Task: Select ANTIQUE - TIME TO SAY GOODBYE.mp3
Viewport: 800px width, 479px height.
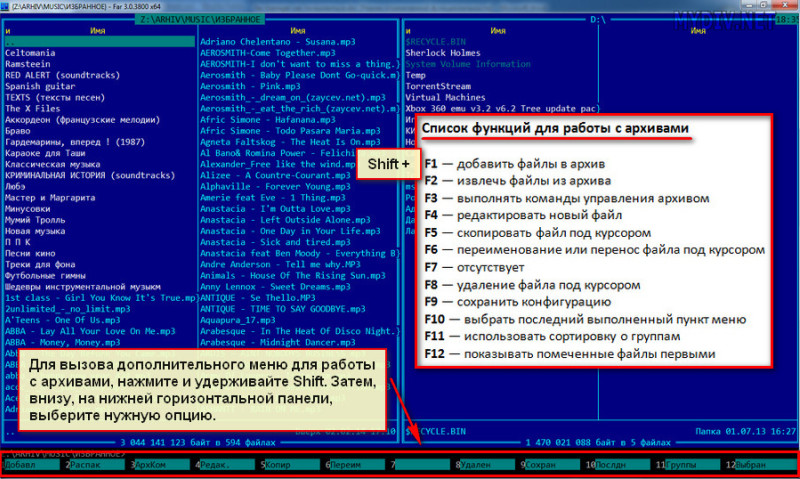Action: pos(283,309)
